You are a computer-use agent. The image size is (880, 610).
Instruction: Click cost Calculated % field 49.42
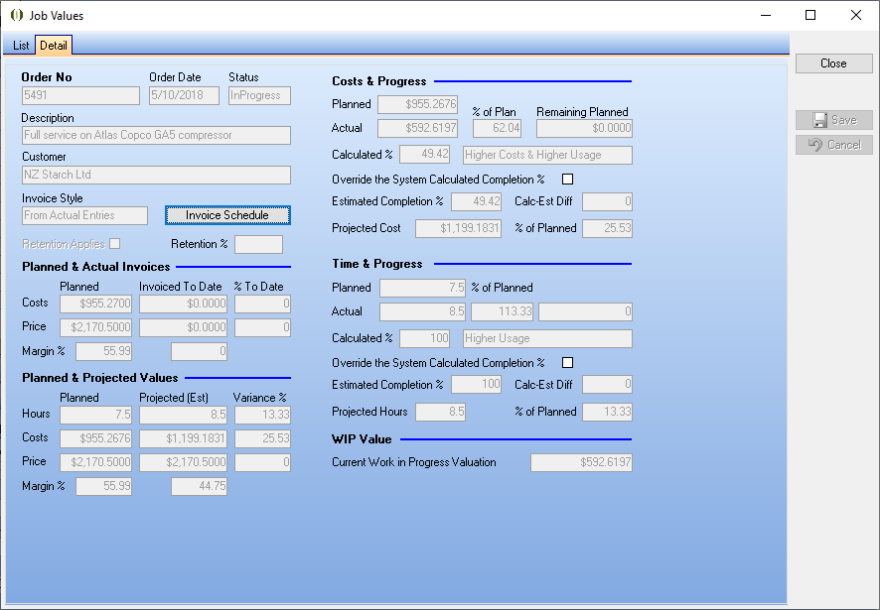coord(425,155)
